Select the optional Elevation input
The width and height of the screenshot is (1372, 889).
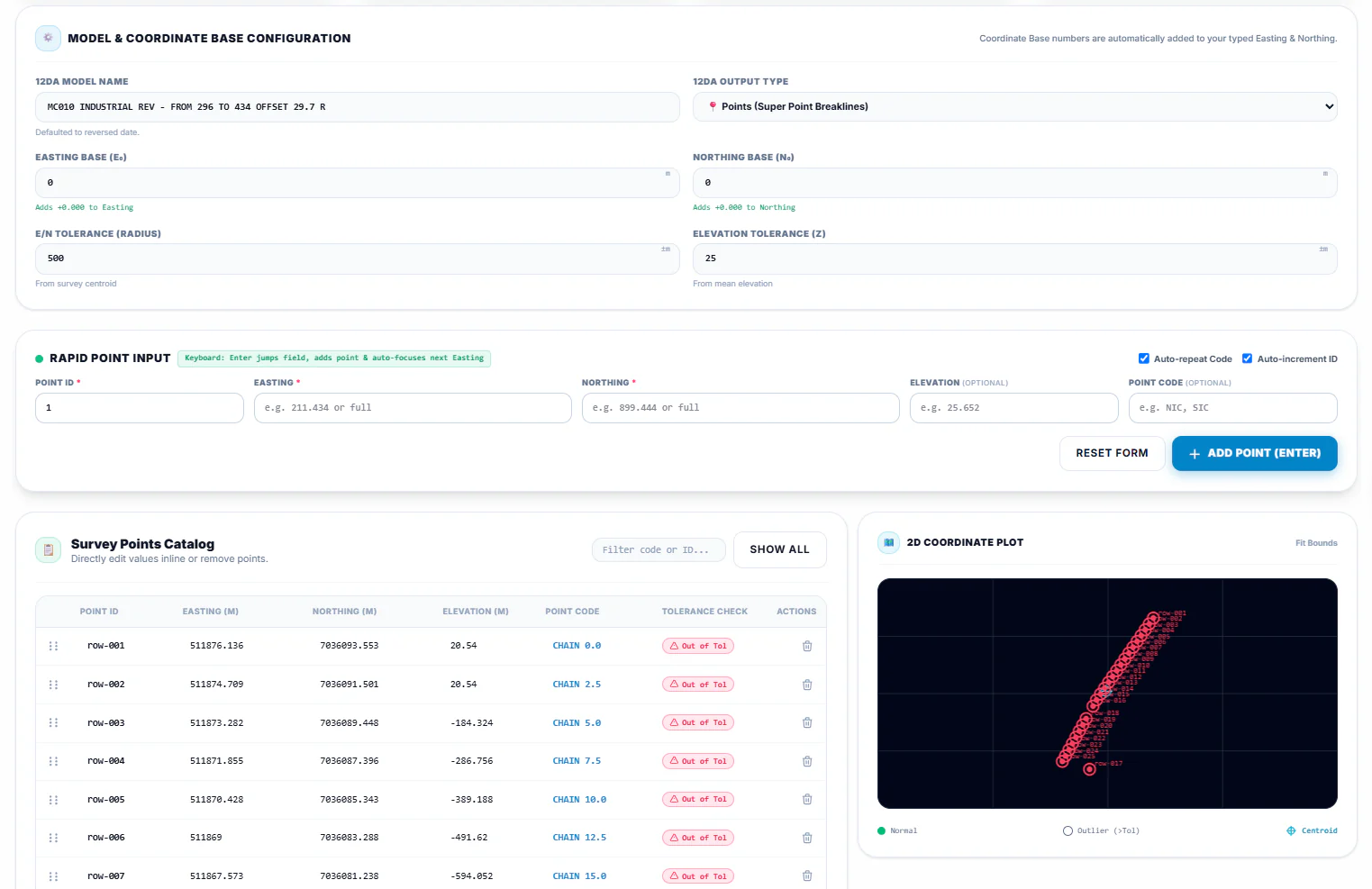click(x=1014, y=408)
